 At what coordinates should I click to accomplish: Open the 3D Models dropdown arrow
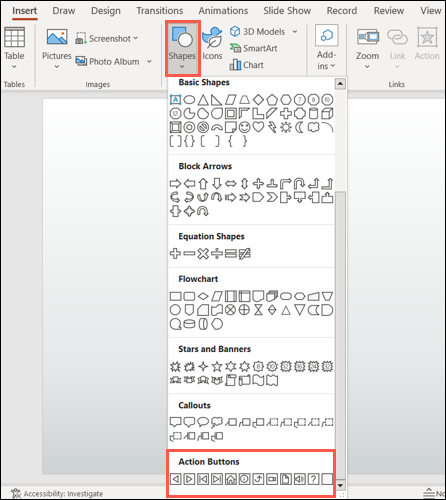[x=295, y=32]
